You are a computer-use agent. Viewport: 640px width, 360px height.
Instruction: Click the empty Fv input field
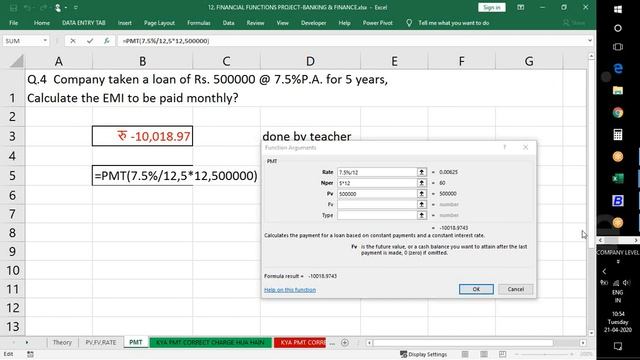[377, 204]
